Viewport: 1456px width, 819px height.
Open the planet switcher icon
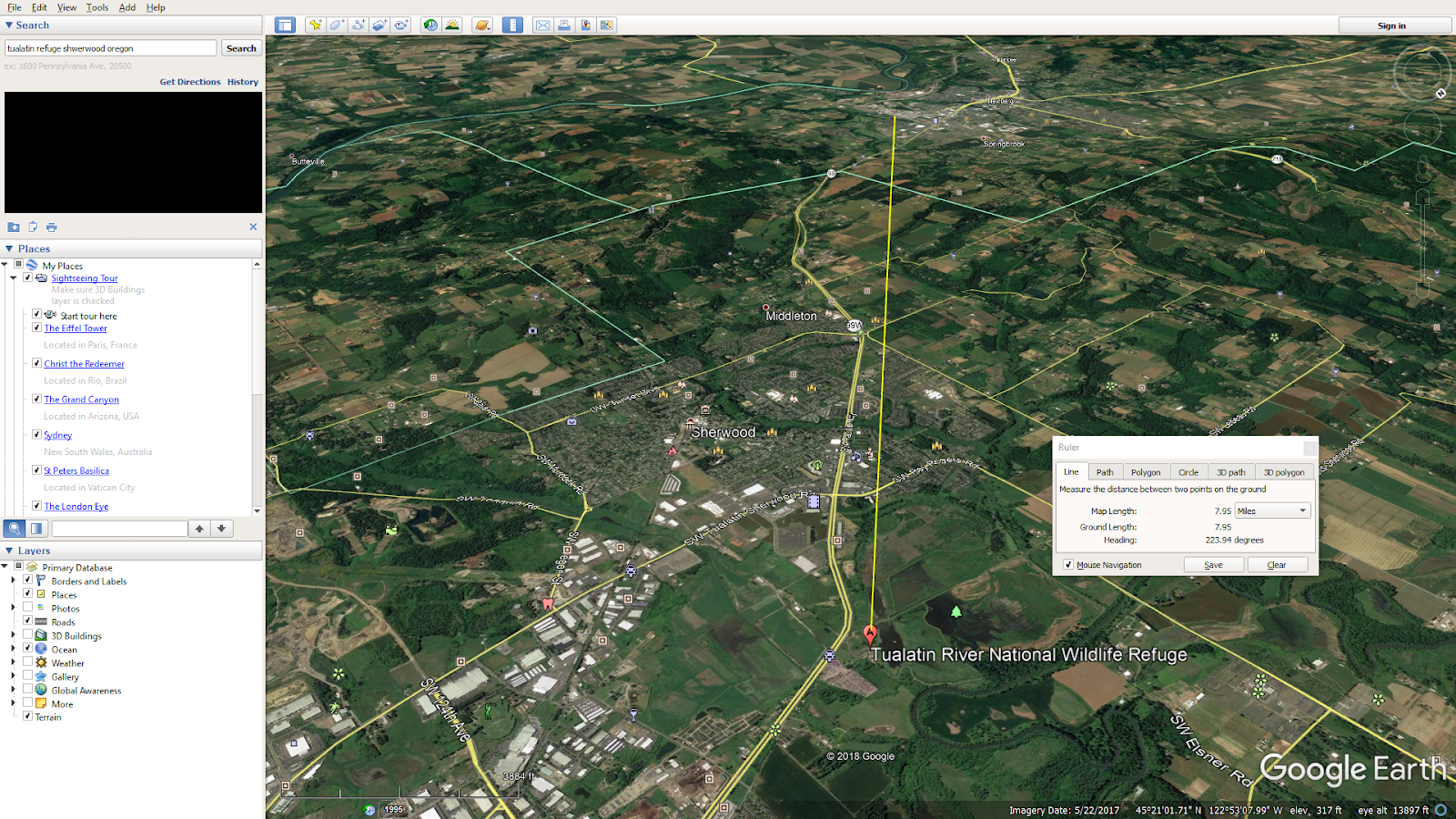(x=482, y=25)
